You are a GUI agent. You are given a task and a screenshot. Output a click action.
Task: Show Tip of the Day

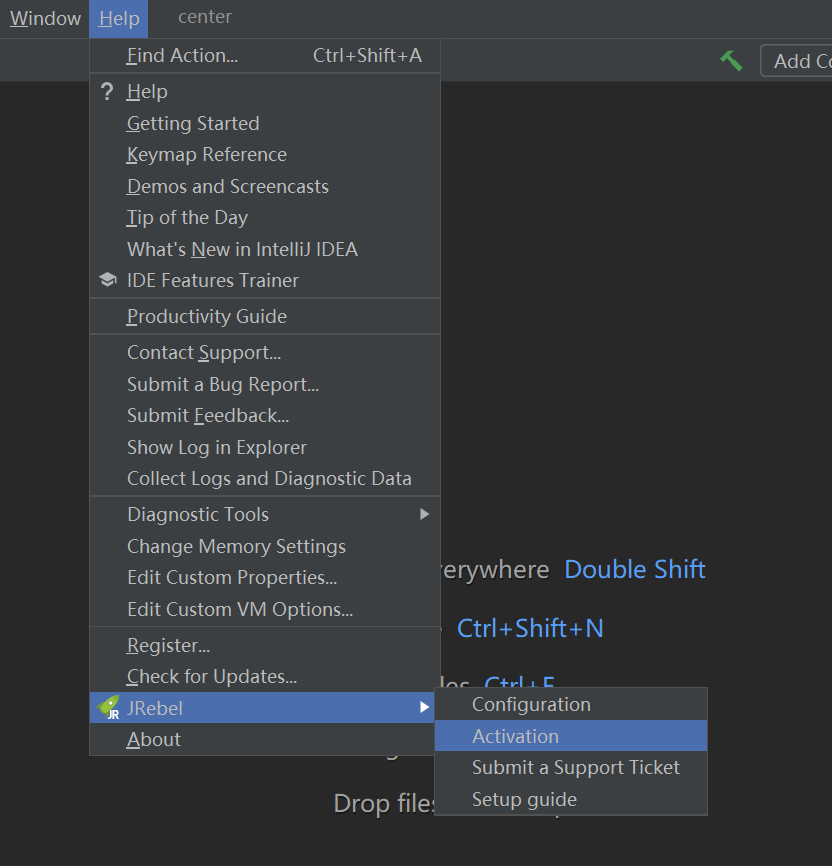pyautogui.click(x=265, y=218)
